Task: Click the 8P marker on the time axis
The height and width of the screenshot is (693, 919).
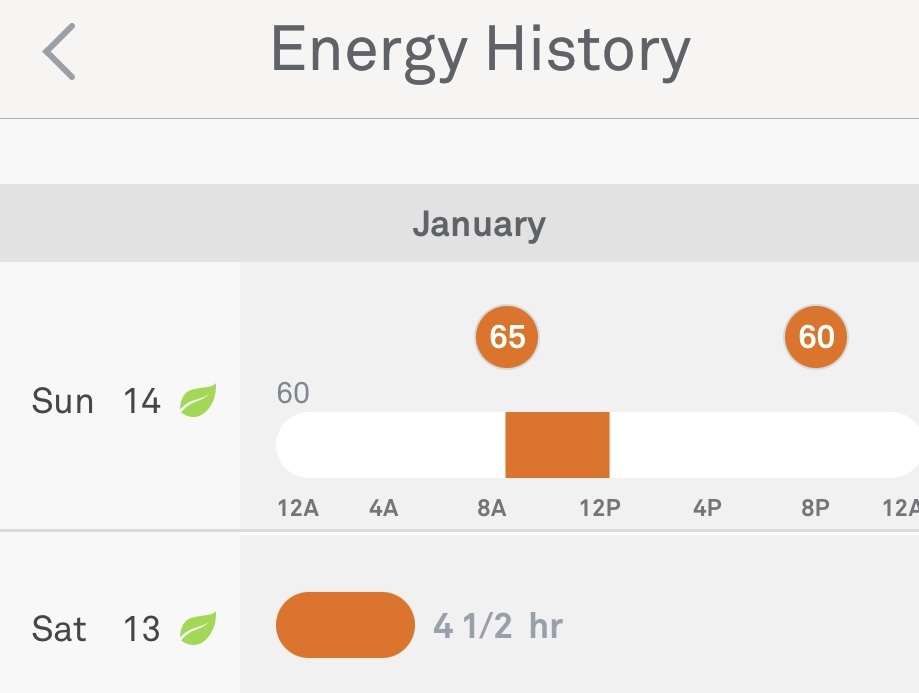Action: tap(815, 508)
